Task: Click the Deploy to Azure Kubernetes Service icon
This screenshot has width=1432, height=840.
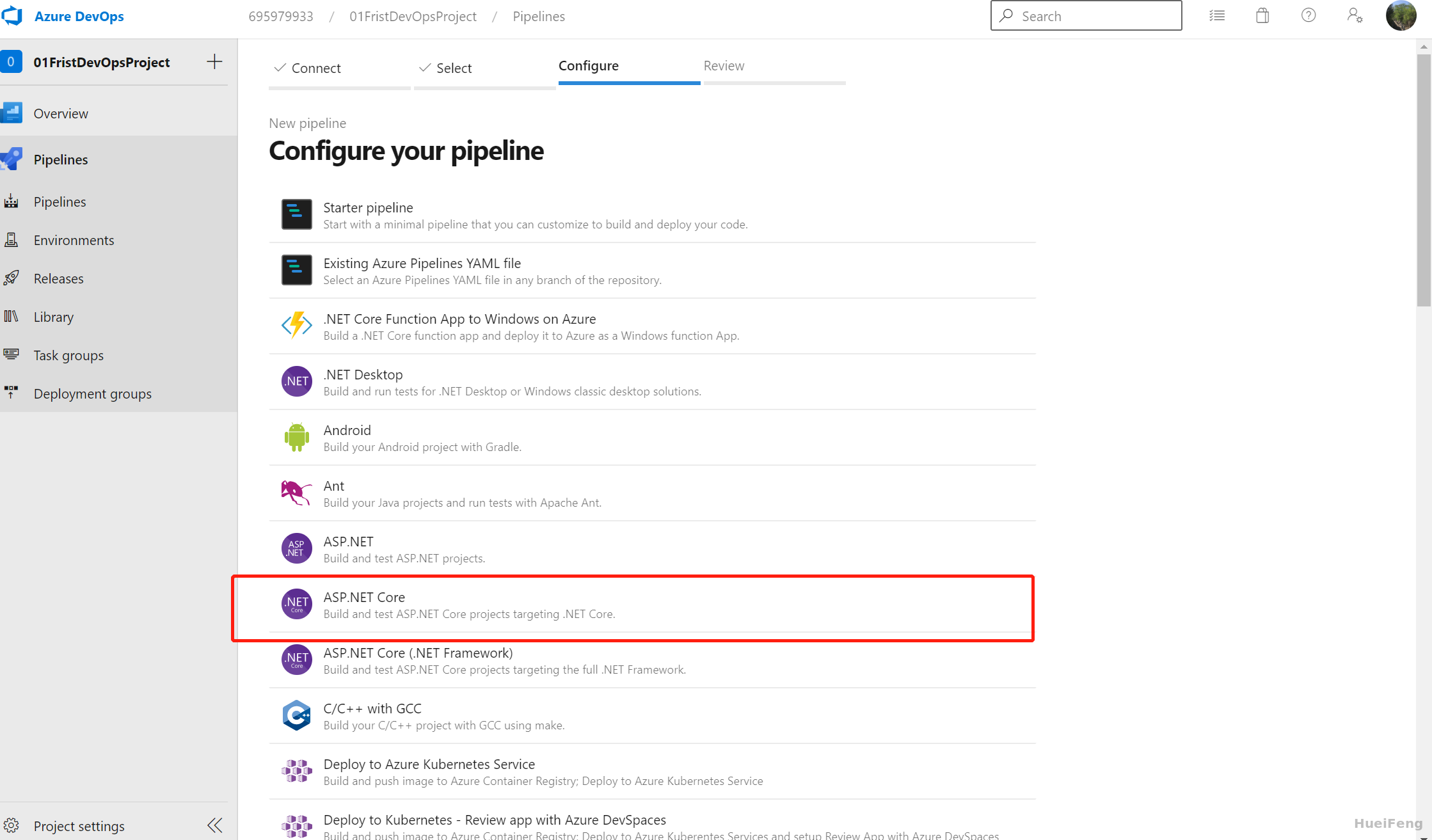Action: click(x=297, y=771)
